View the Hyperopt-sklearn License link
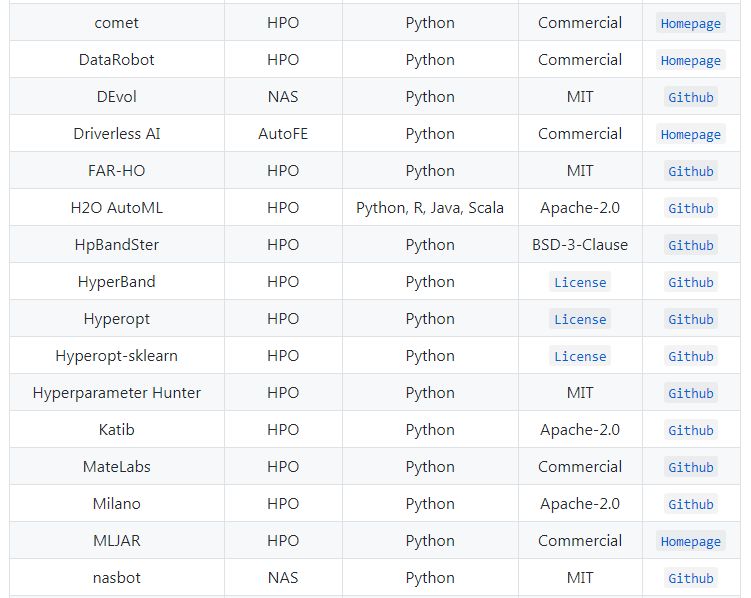This screenshot has width=751, height=598. [580, 356]
